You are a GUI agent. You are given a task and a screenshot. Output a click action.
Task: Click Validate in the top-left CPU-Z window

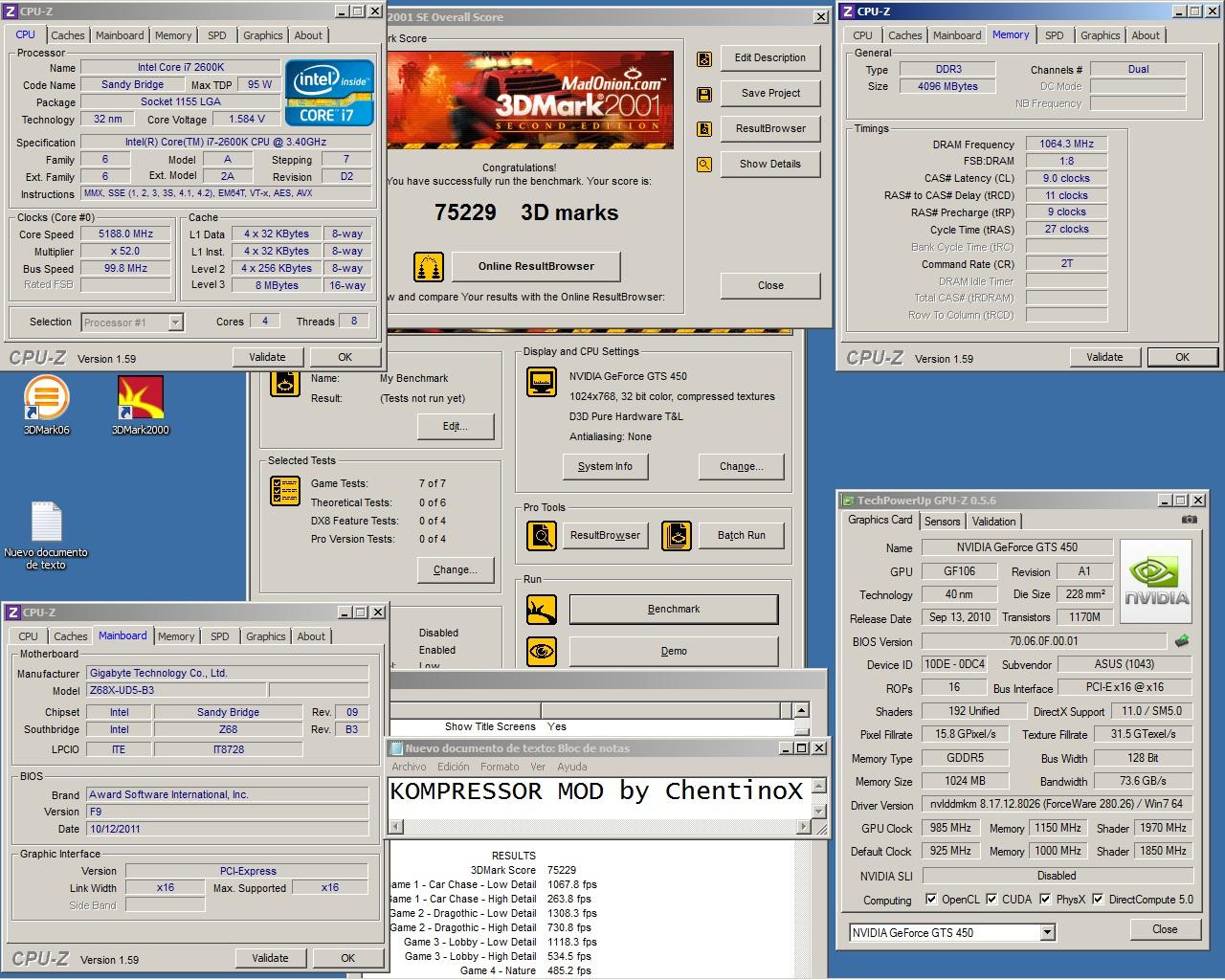267,357
